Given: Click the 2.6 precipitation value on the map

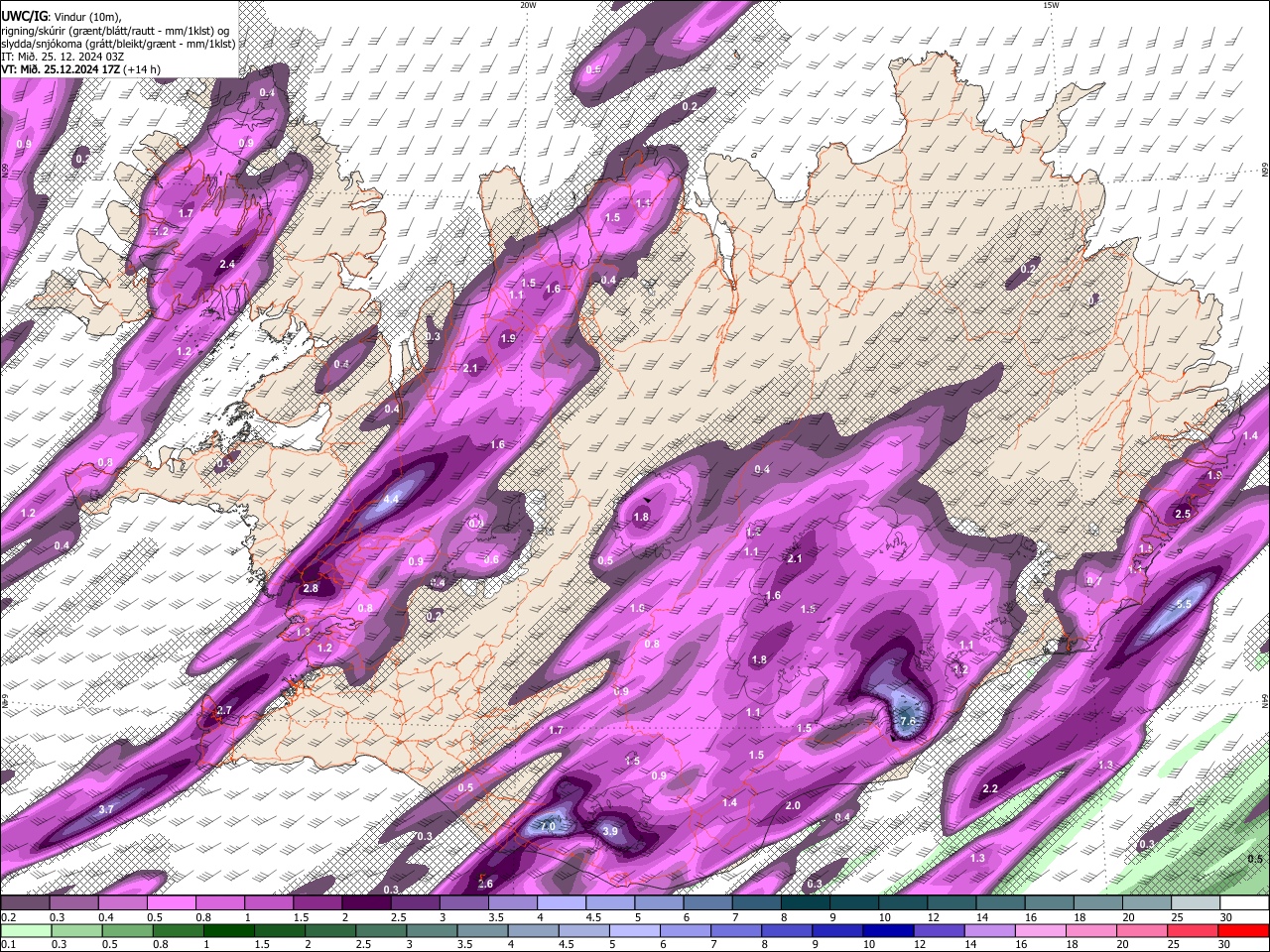Looking at the screenshot, I should 485,884.
